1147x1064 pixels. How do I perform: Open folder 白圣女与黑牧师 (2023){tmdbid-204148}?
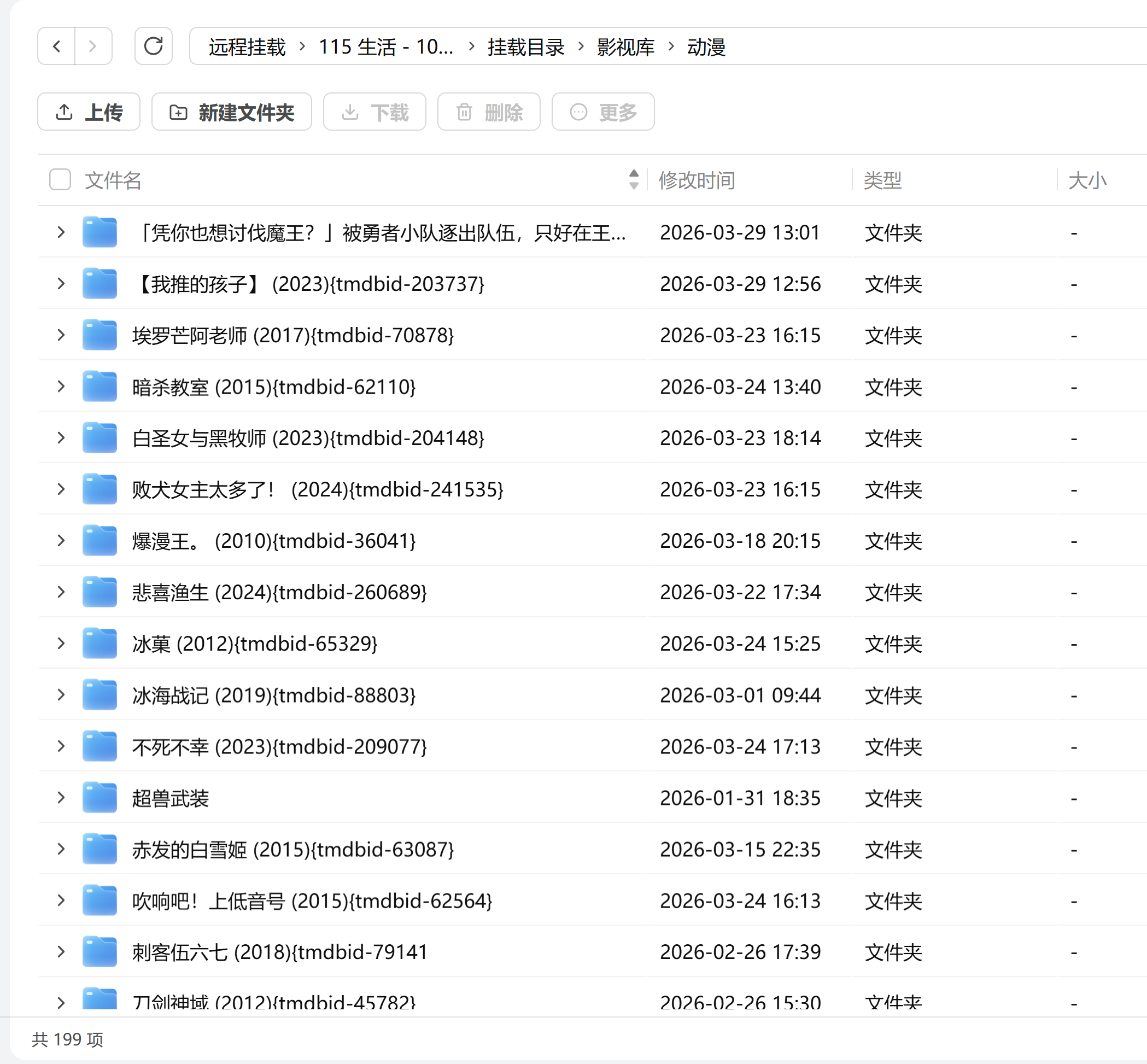(309, 438)
